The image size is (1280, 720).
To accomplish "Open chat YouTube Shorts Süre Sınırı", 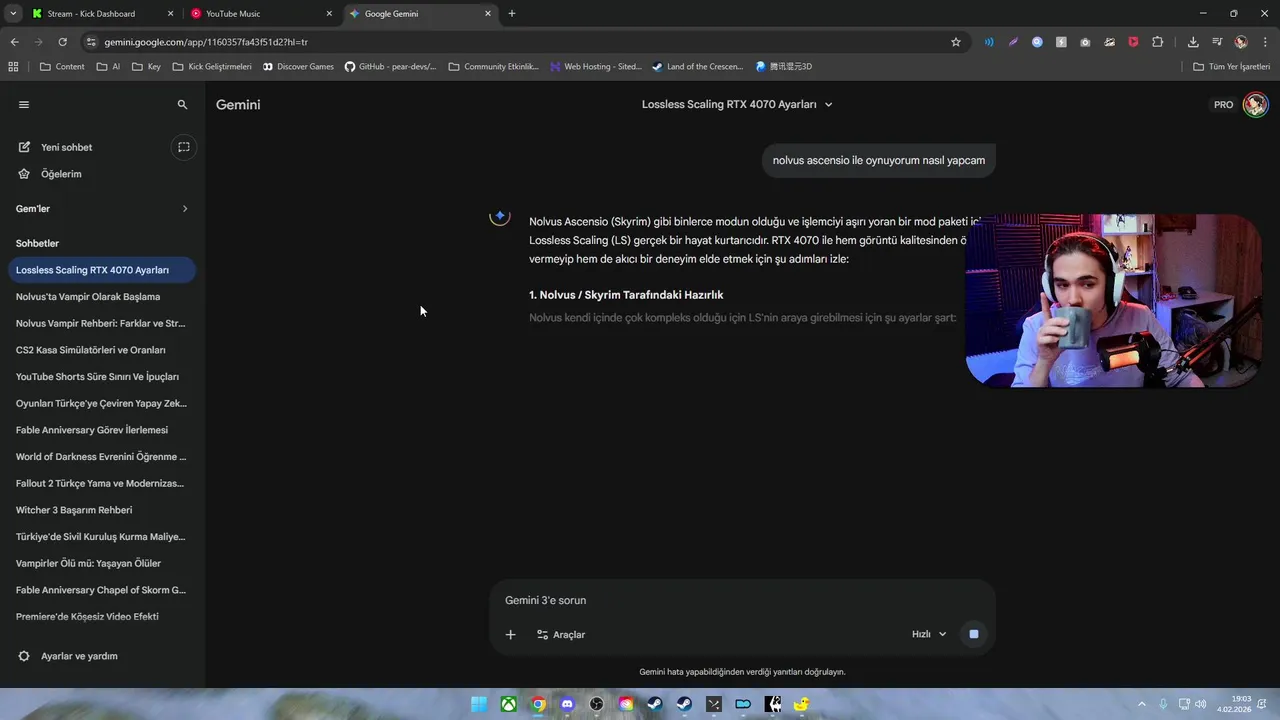I will pyautogui.click(x=101, y=377).
